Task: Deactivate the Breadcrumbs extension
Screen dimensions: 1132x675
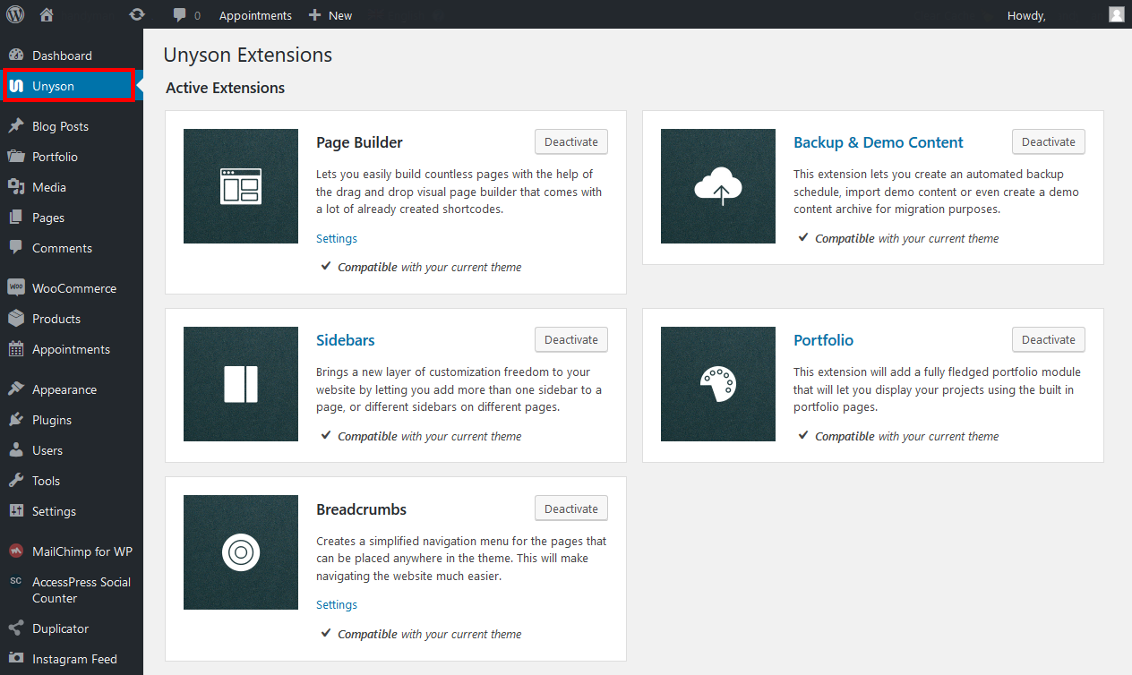Action: tap(571, 509)
